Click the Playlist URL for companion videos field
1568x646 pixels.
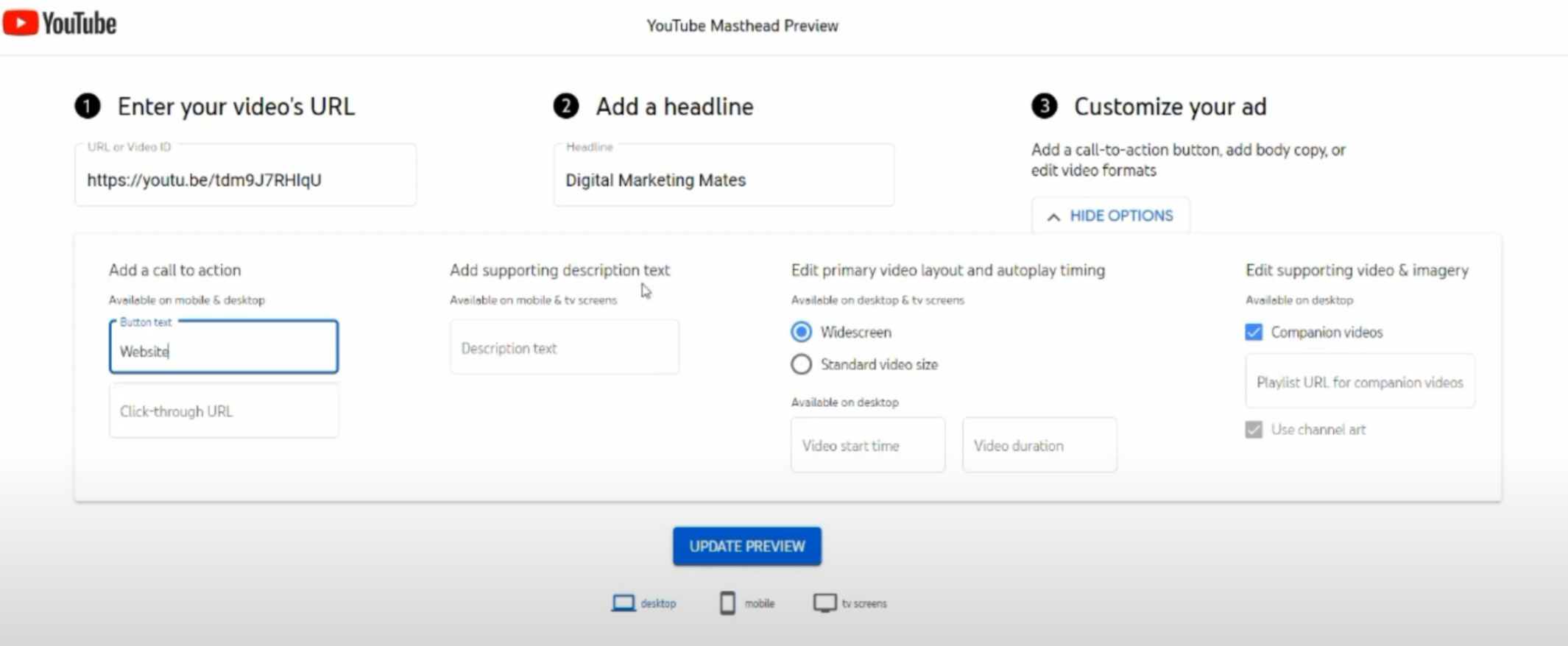[1360, 382]
